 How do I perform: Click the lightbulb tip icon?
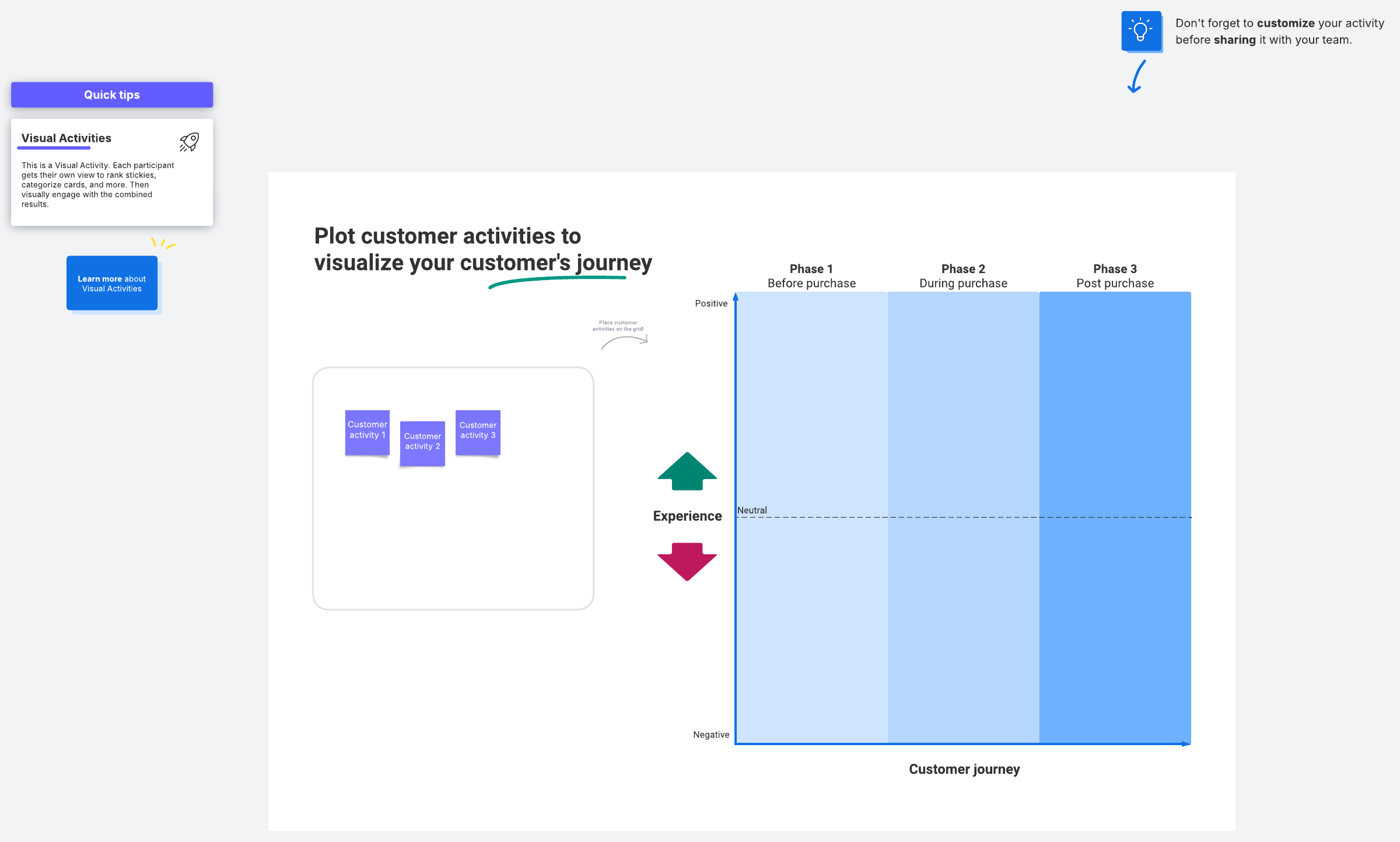pos(1140,31)
